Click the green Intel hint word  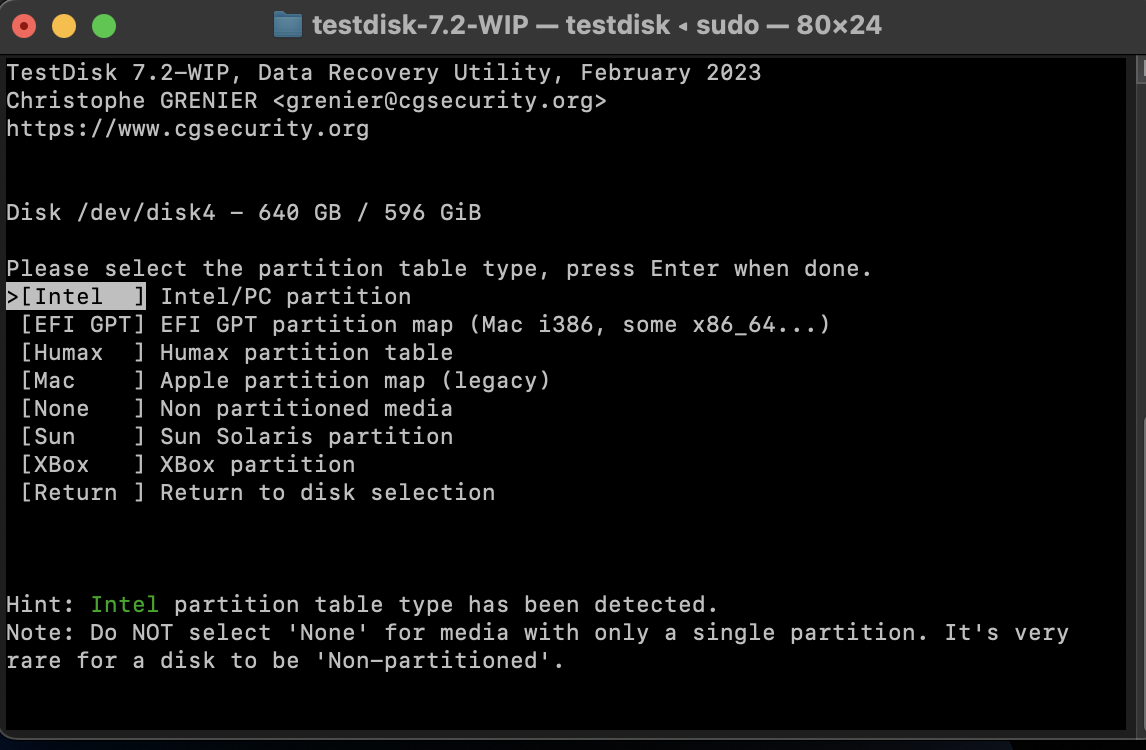click(124, 605)
